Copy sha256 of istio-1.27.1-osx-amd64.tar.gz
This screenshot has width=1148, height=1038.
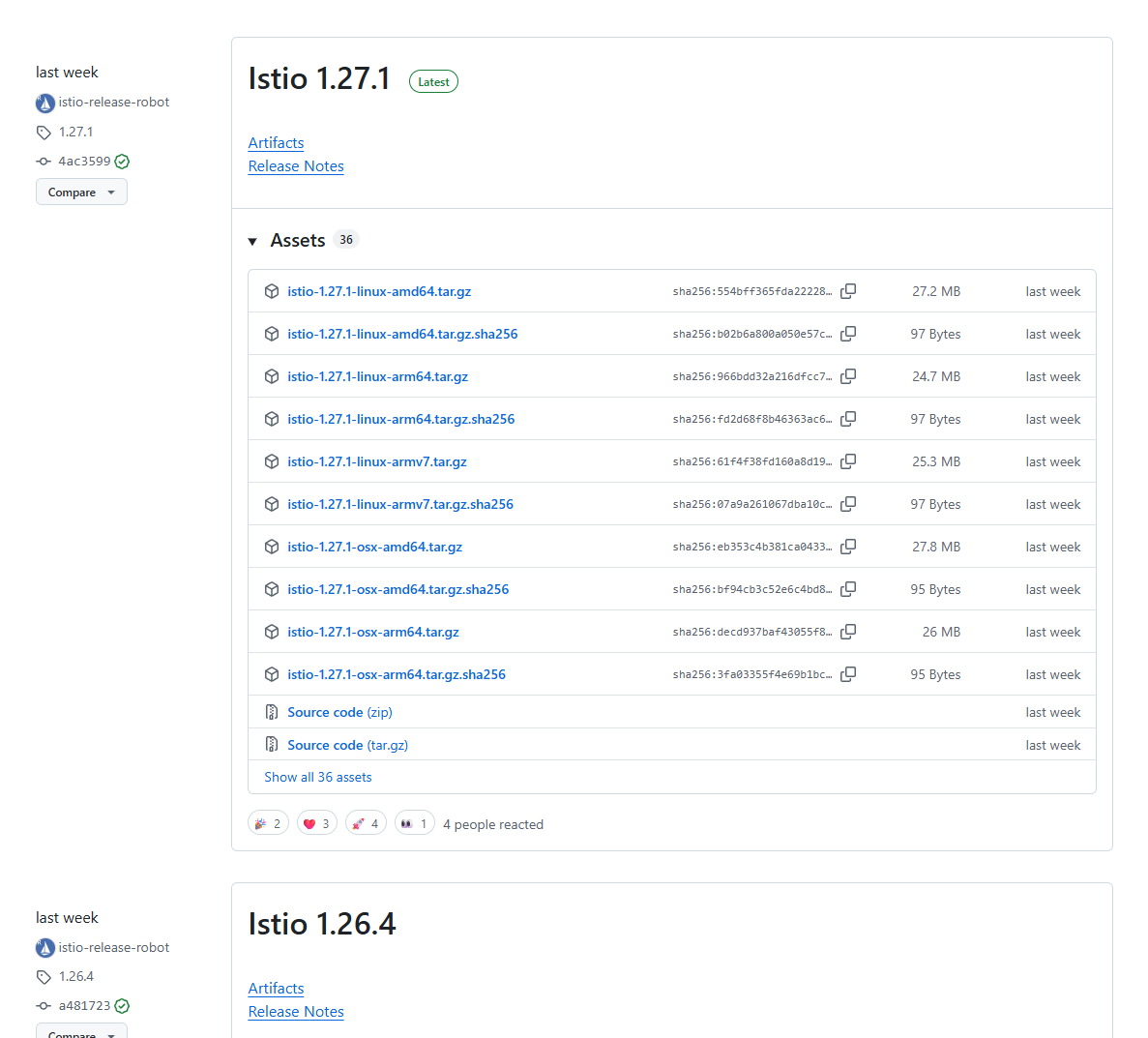coord(848,546)
